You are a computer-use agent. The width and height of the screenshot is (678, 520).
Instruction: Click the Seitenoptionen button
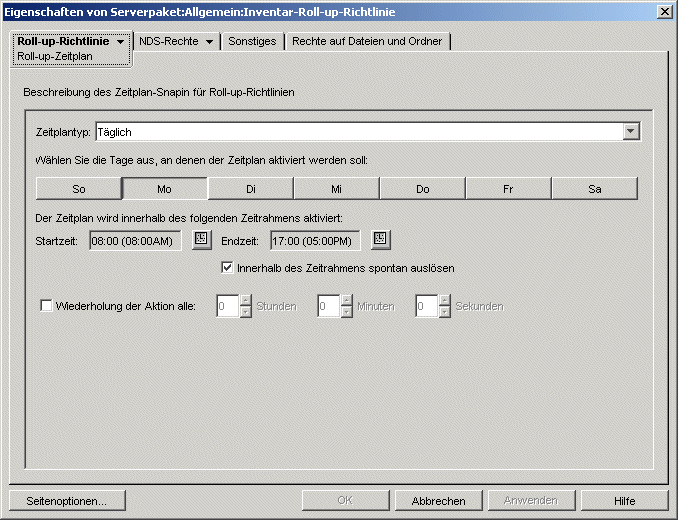pos(67,501)
